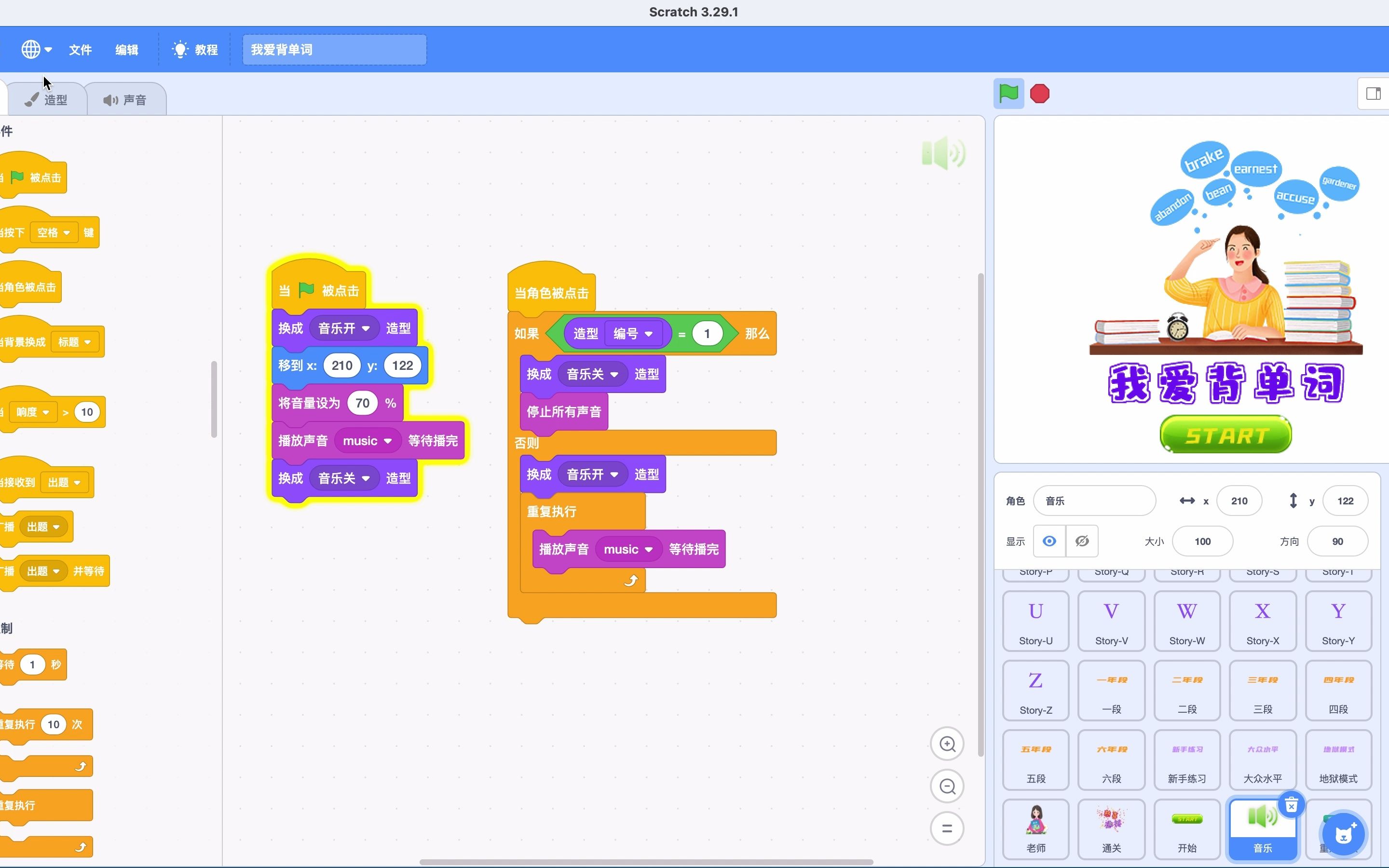This screenshot has width=1389, height=868.
Task: Open music sound dropdown in green flag script
Action: [368, 441]
